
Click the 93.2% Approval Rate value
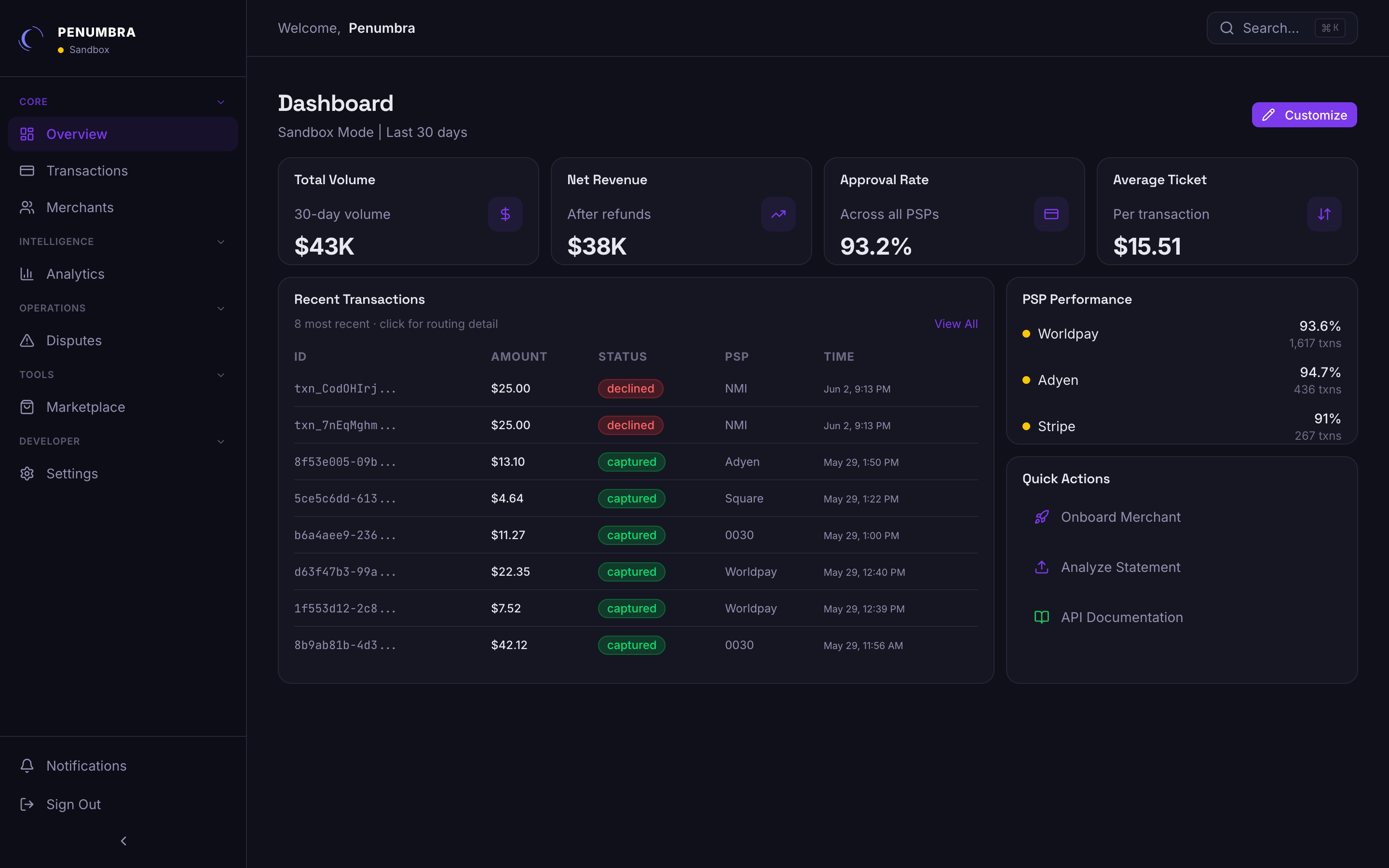pos(876,247)
